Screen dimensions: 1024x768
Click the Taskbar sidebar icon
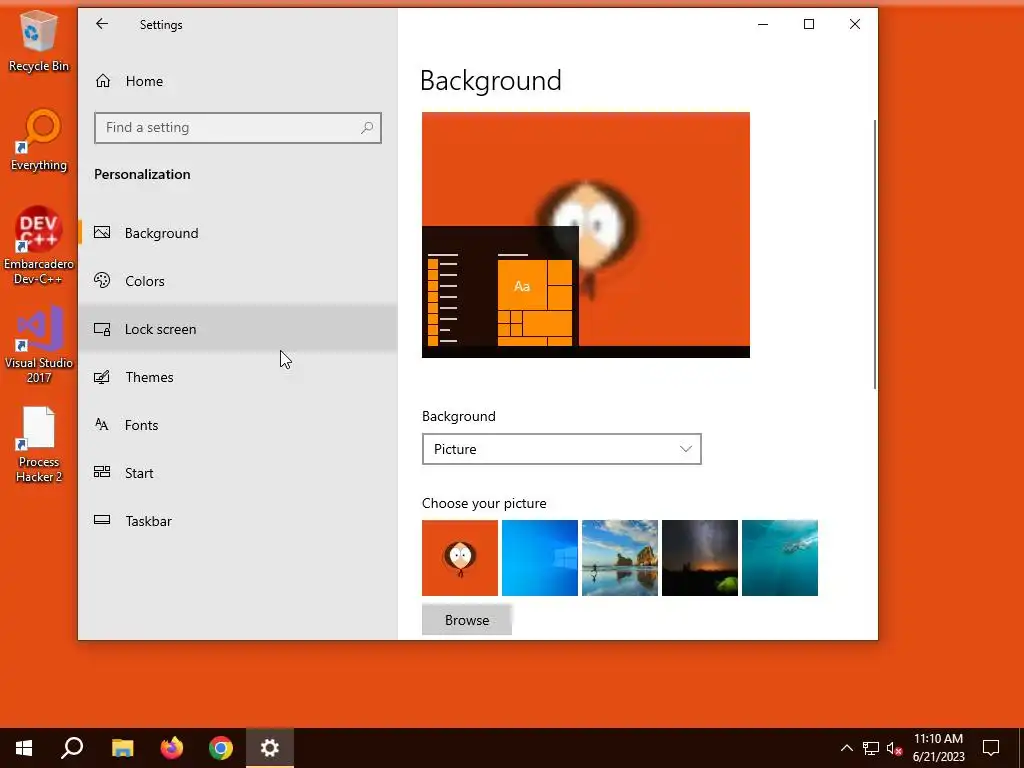(x=102, y=520)
